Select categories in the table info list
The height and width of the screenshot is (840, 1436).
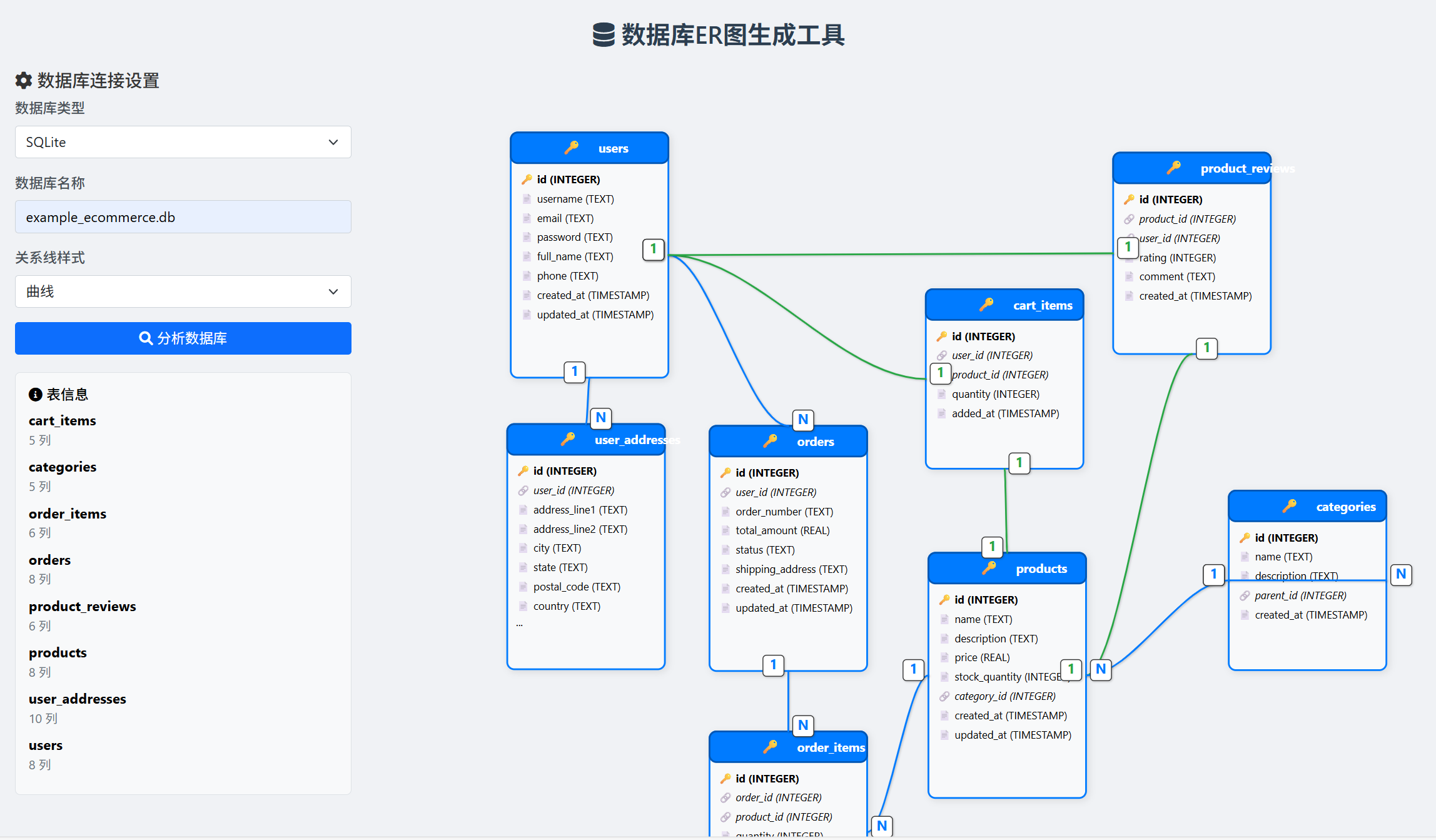63,467
